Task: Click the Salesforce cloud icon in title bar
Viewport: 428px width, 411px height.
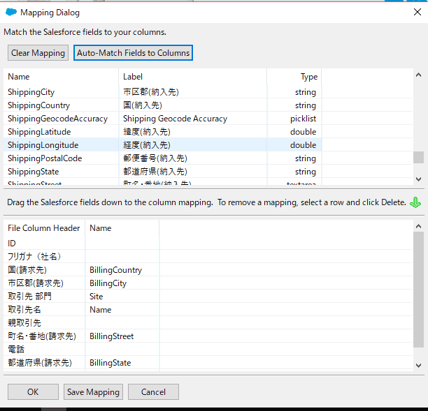Action: point(11,12)
